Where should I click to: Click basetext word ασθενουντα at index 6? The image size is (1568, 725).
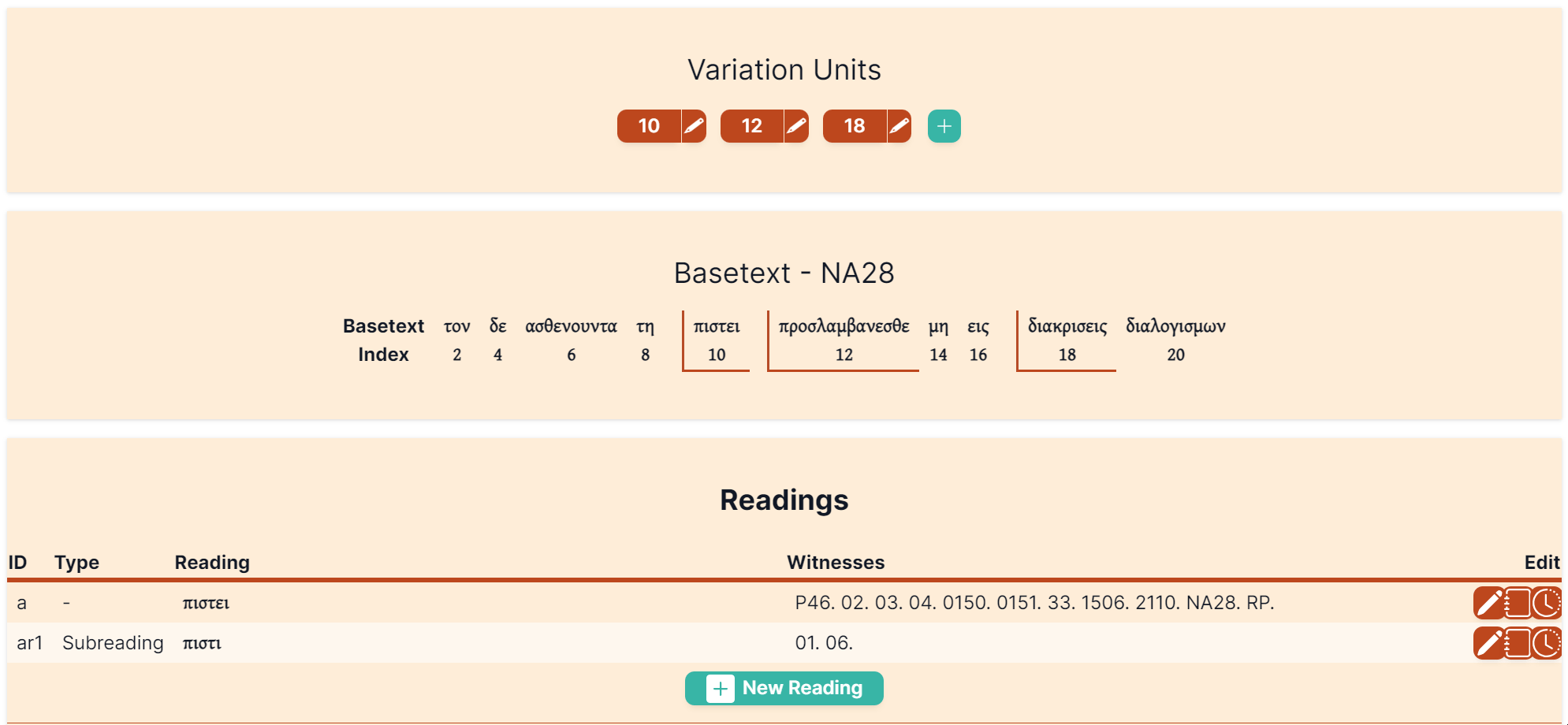[571, 326]
